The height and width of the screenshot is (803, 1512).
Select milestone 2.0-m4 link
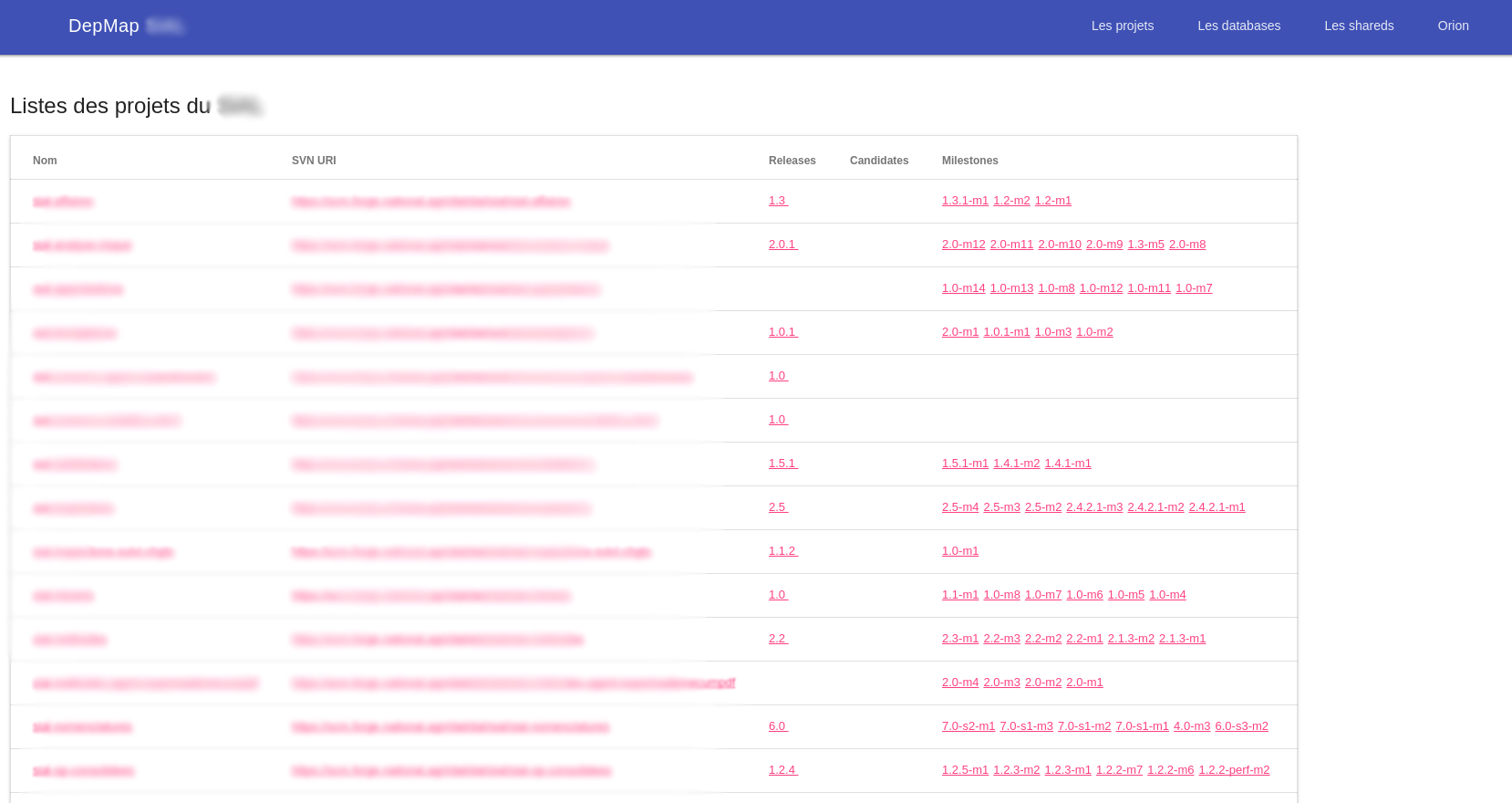tap(959, 683)
